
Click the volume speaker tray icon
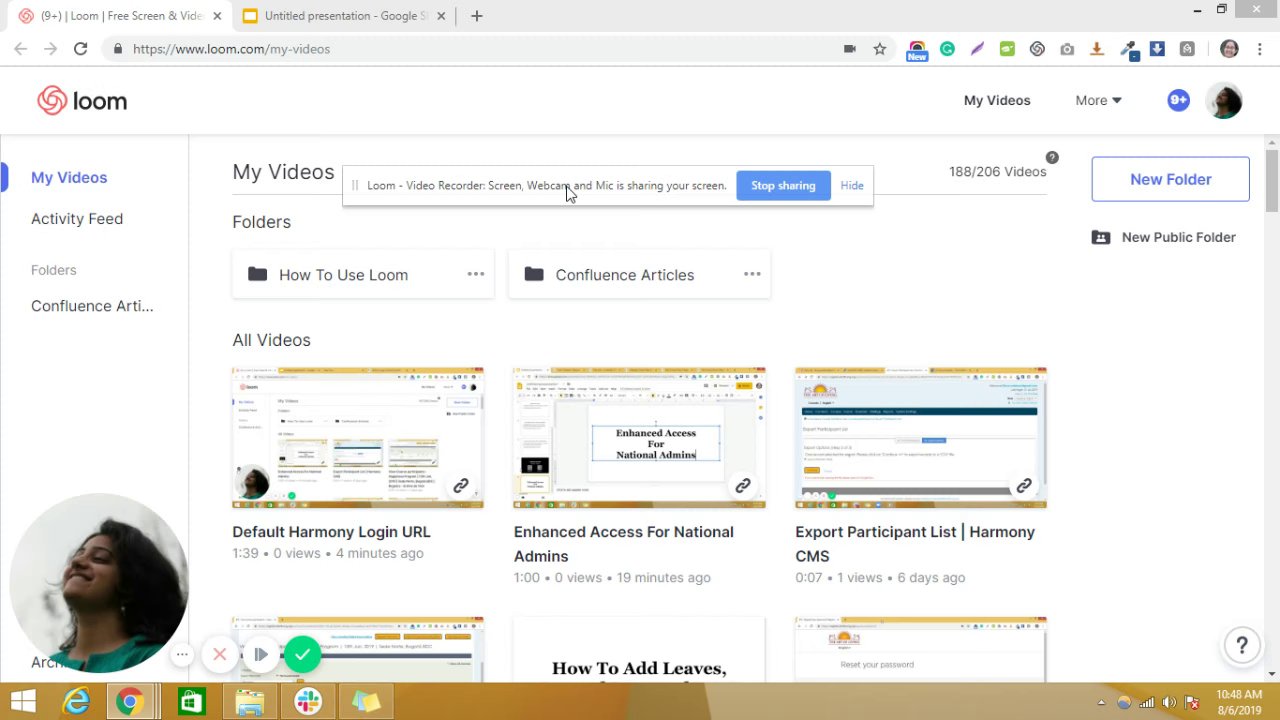pyautogui.click(x=1169, y=702)
